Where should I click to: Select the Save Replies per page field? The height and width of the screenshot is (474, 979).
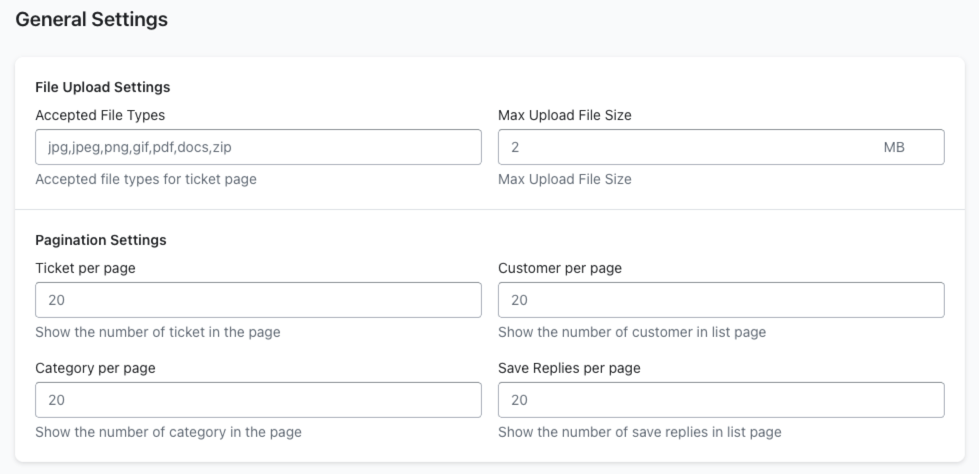(x=720, y=400)
